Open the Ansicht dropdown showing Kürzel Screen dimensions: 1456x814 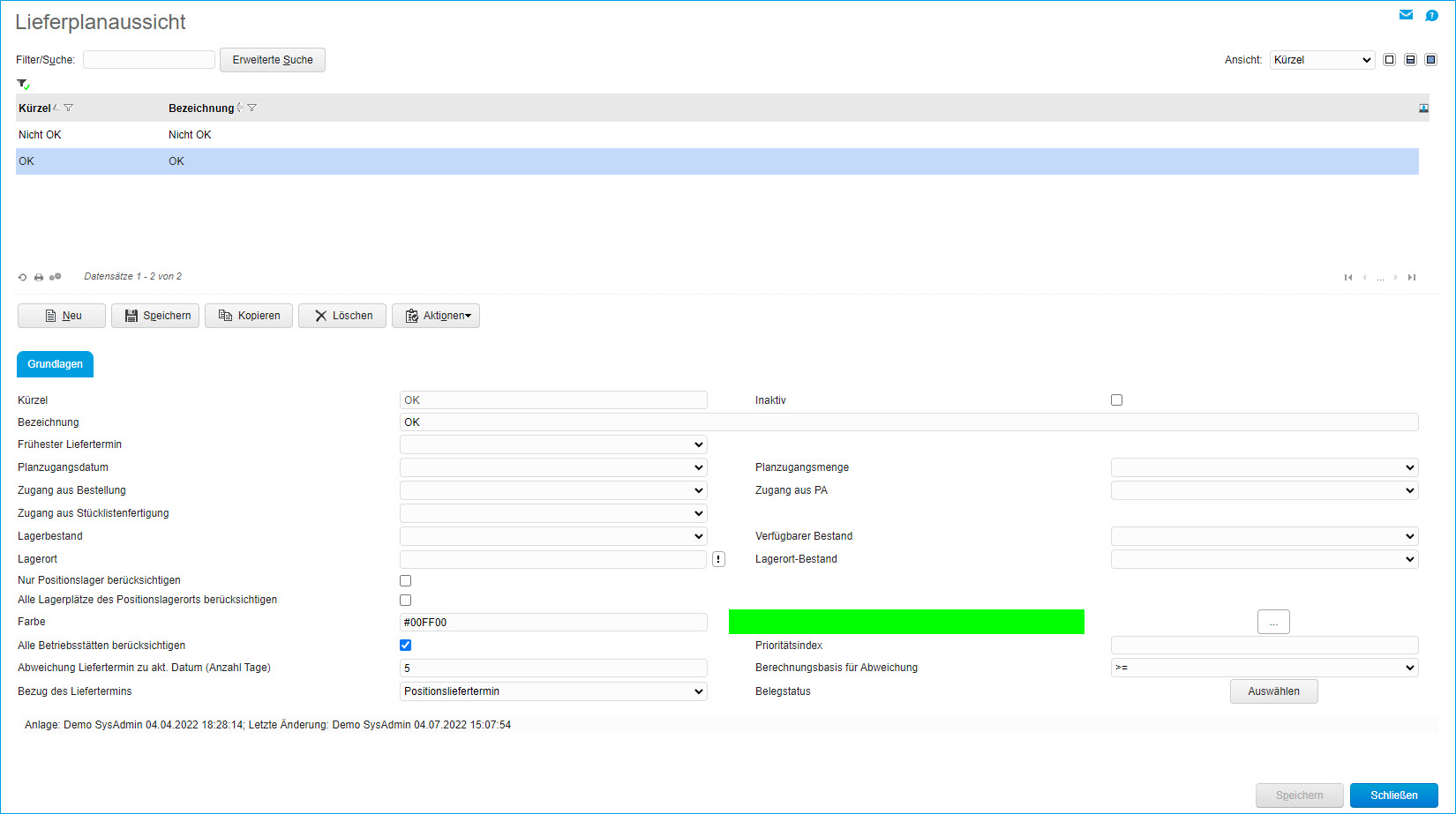coord(1322,60)
